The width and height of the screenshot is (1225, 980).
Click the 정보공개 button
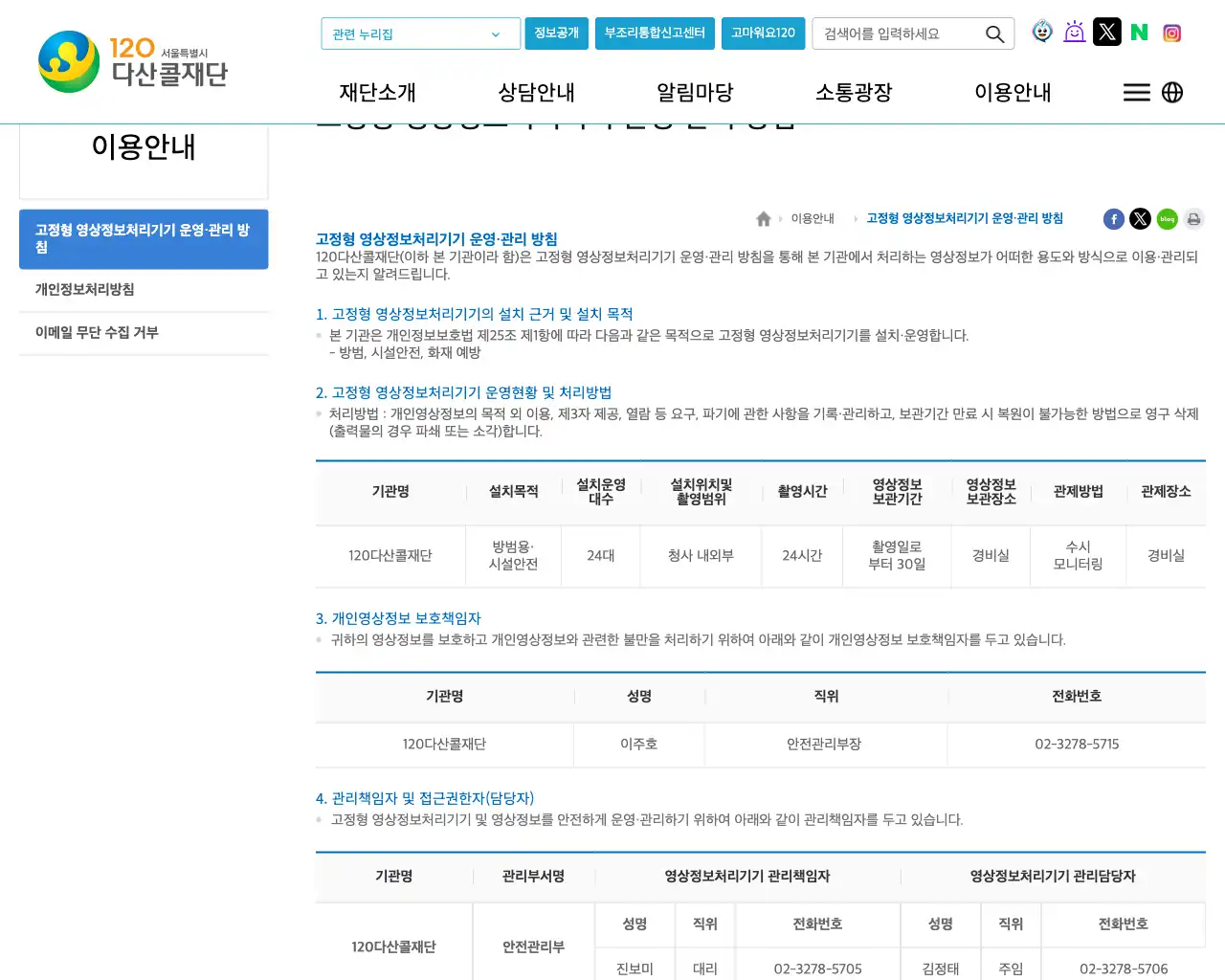(x=556, y=33)
